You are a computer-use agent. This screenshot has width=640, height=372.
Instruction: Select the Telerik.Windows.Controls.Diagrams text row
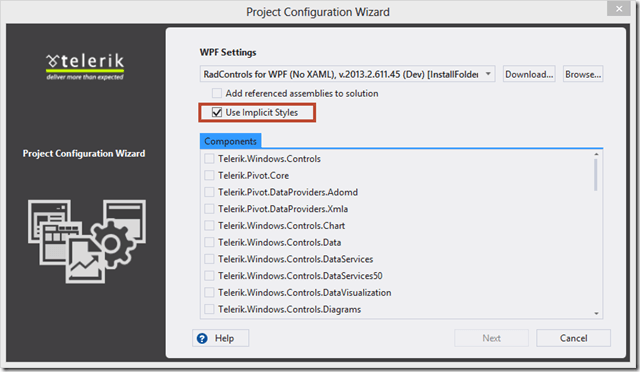point(289,309)
